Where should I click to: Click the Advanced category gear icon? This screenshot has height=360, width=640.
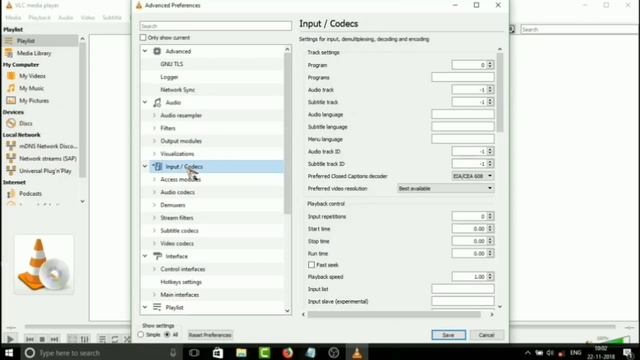pos(157,51)
